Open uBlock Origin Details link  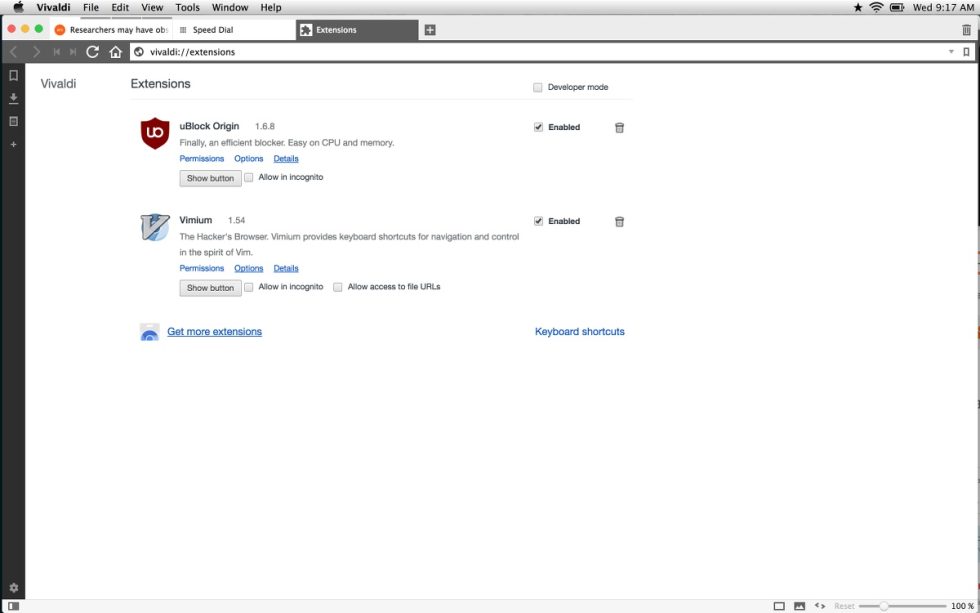click(x=286, y=159)
